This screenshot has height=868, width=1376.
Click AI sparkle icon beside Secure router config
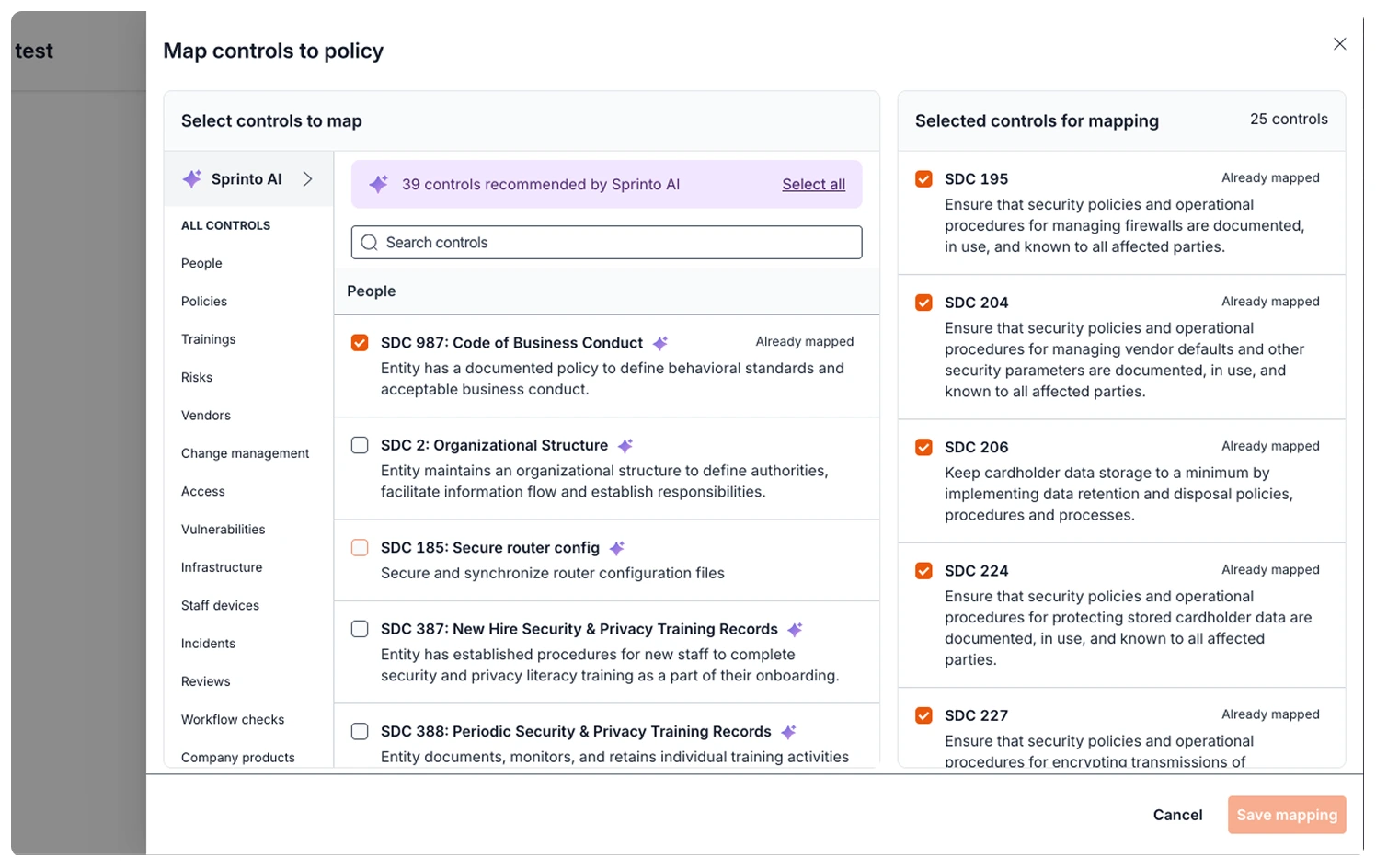(x=617, y=549)
